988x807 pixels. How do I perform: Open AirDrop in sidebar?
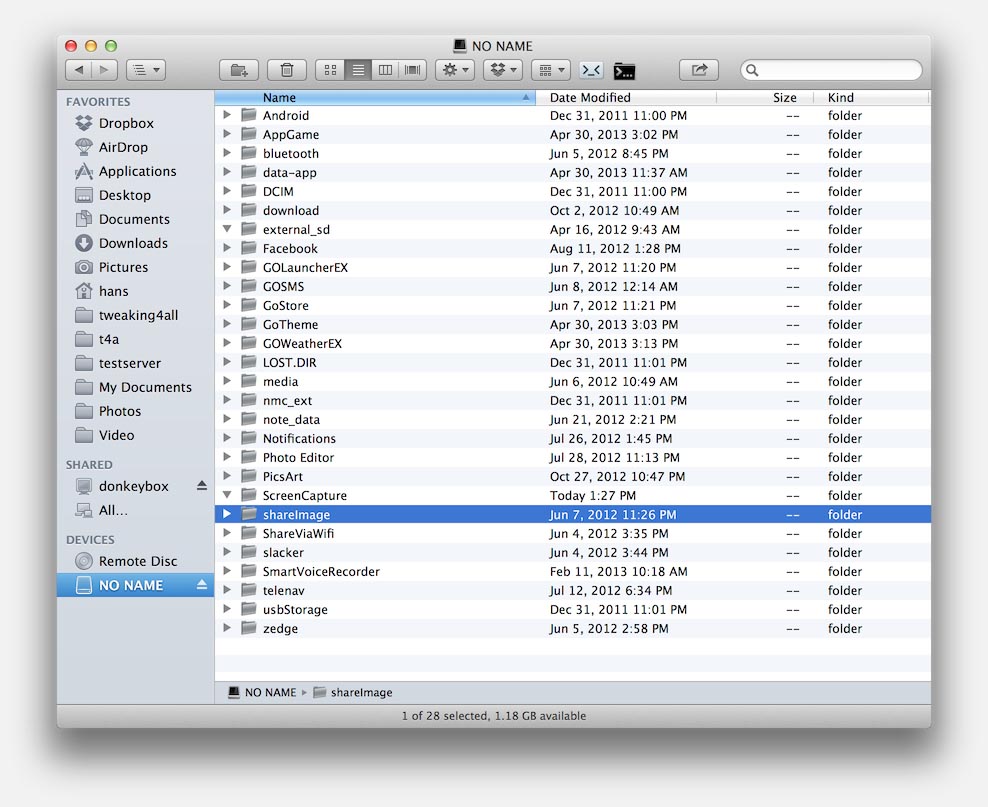tap(124, 147)
